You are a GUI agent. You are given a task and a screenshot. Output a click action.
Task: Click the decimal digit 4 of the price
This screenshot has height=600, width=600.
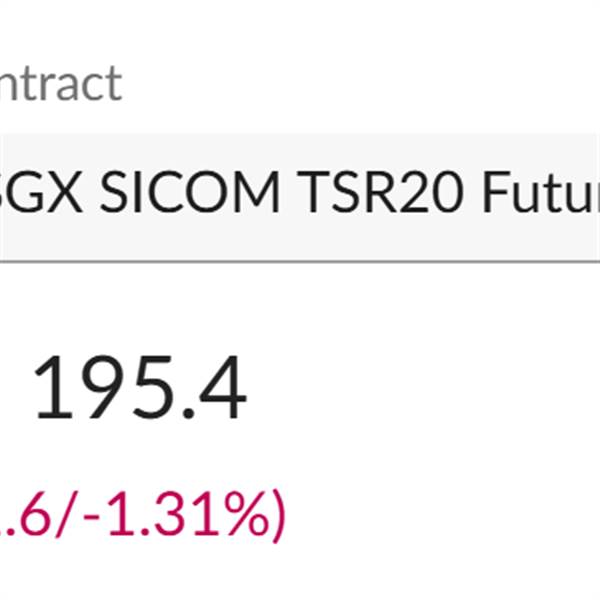[222, 391]
